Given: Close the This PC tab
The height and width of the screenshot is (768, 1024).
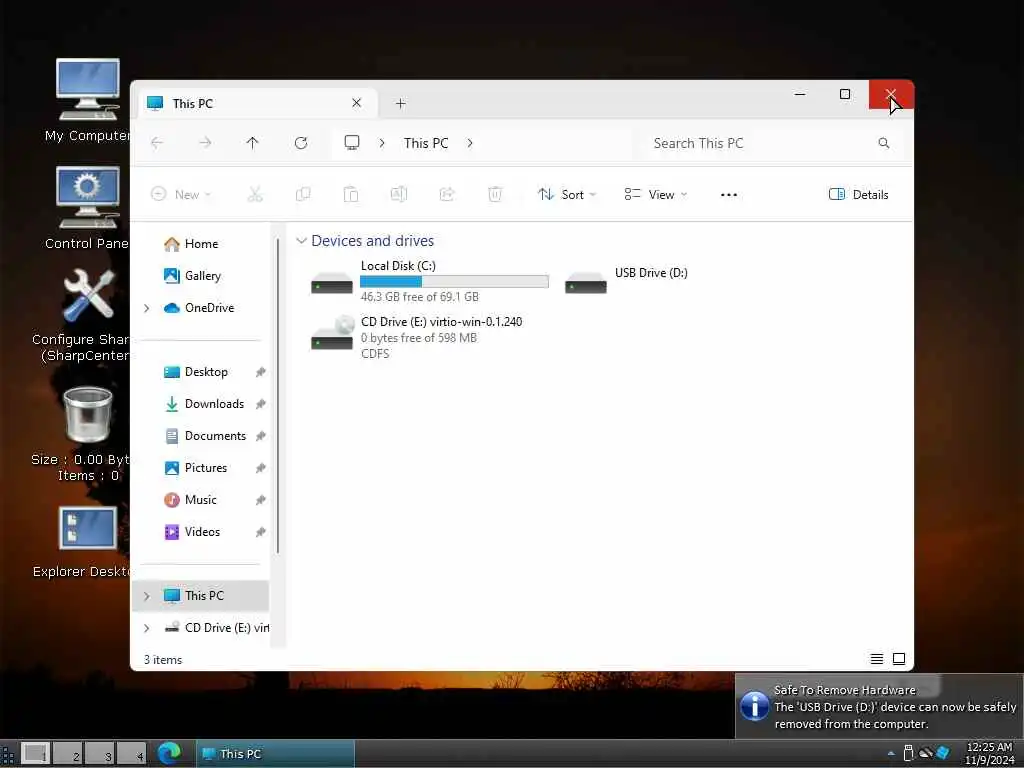Looking at the screenshot, I should coord(357,103).
